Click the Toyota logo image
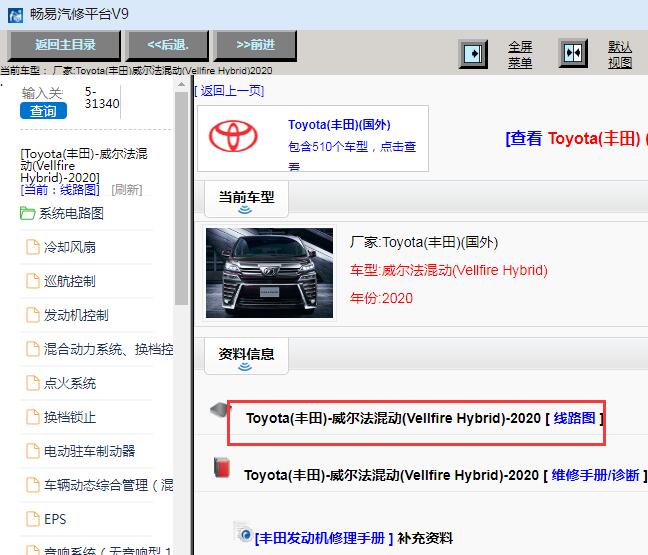 (233, 136)
